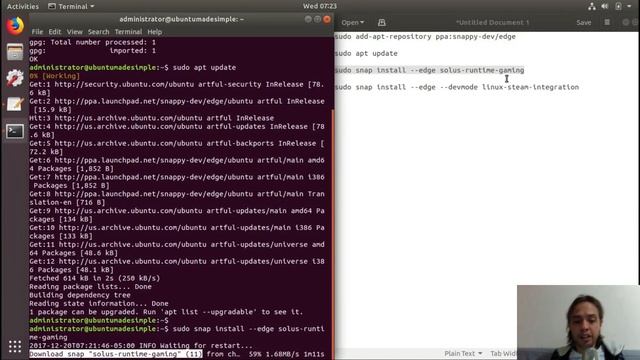Click the new document icon in gedit
Image resolution: width=640 pixels, height=360 pixels.
pos(382,22)
